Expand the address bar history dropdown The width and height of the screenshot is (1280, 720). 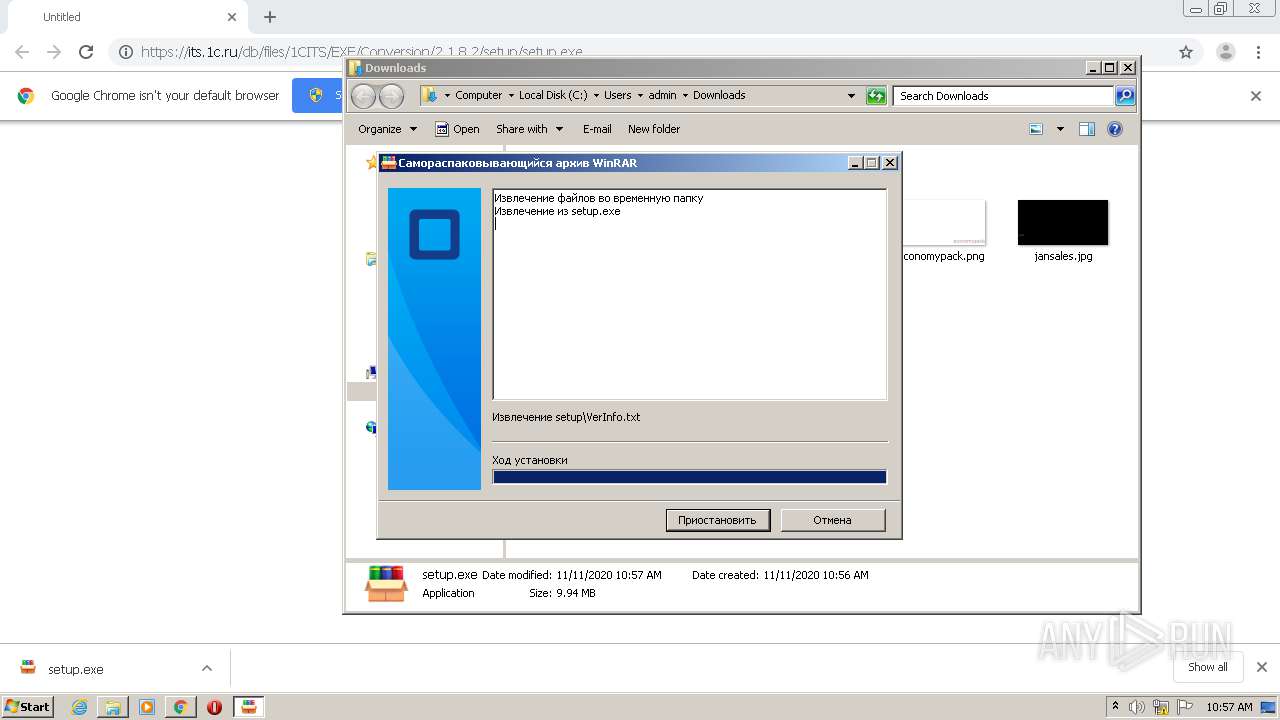[x=851, y=96]
